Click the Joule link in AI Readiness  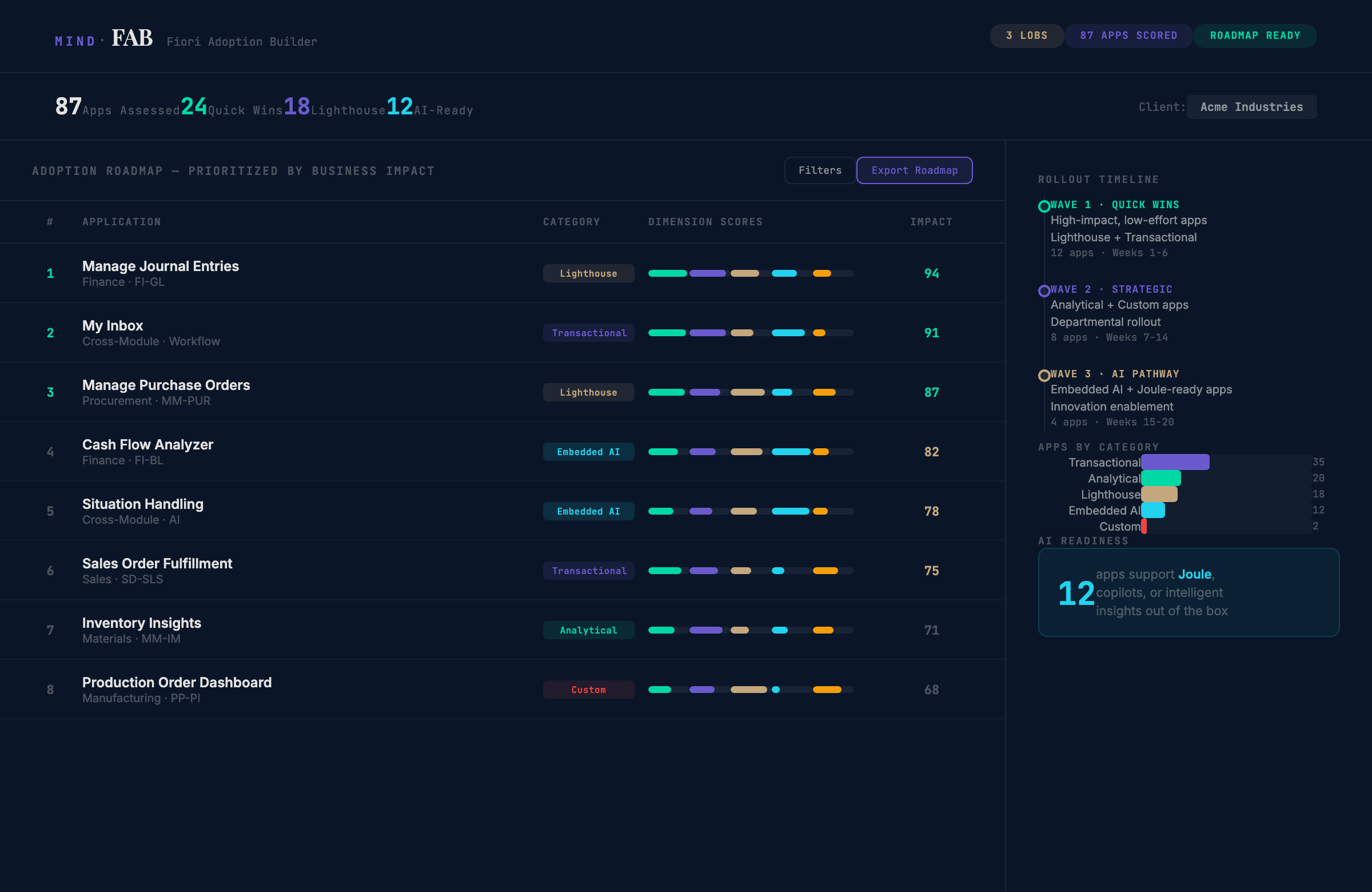click(1194, 574)
